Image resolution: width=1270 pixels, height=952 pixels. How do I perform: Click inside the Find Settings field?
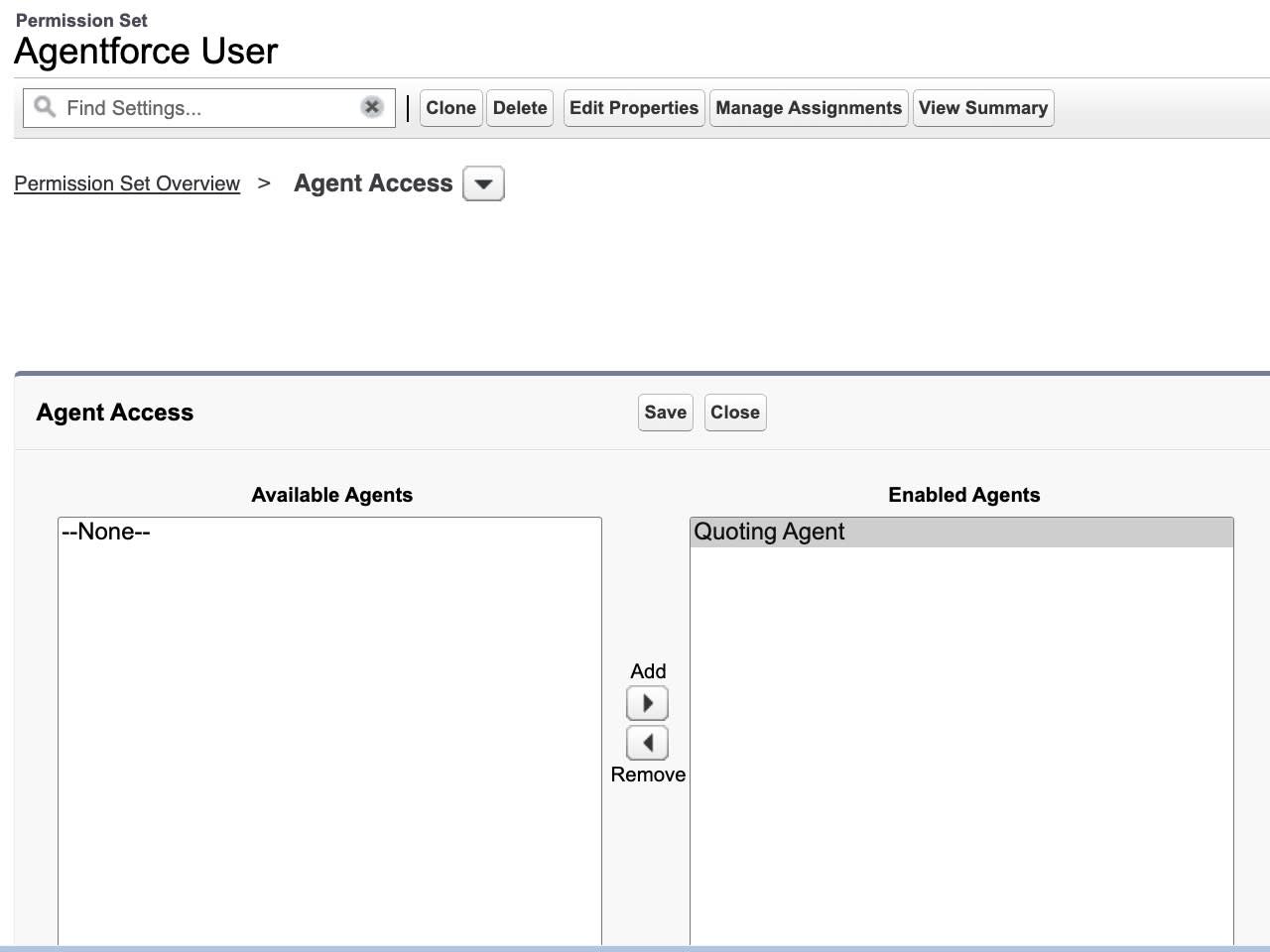(198, 107)
